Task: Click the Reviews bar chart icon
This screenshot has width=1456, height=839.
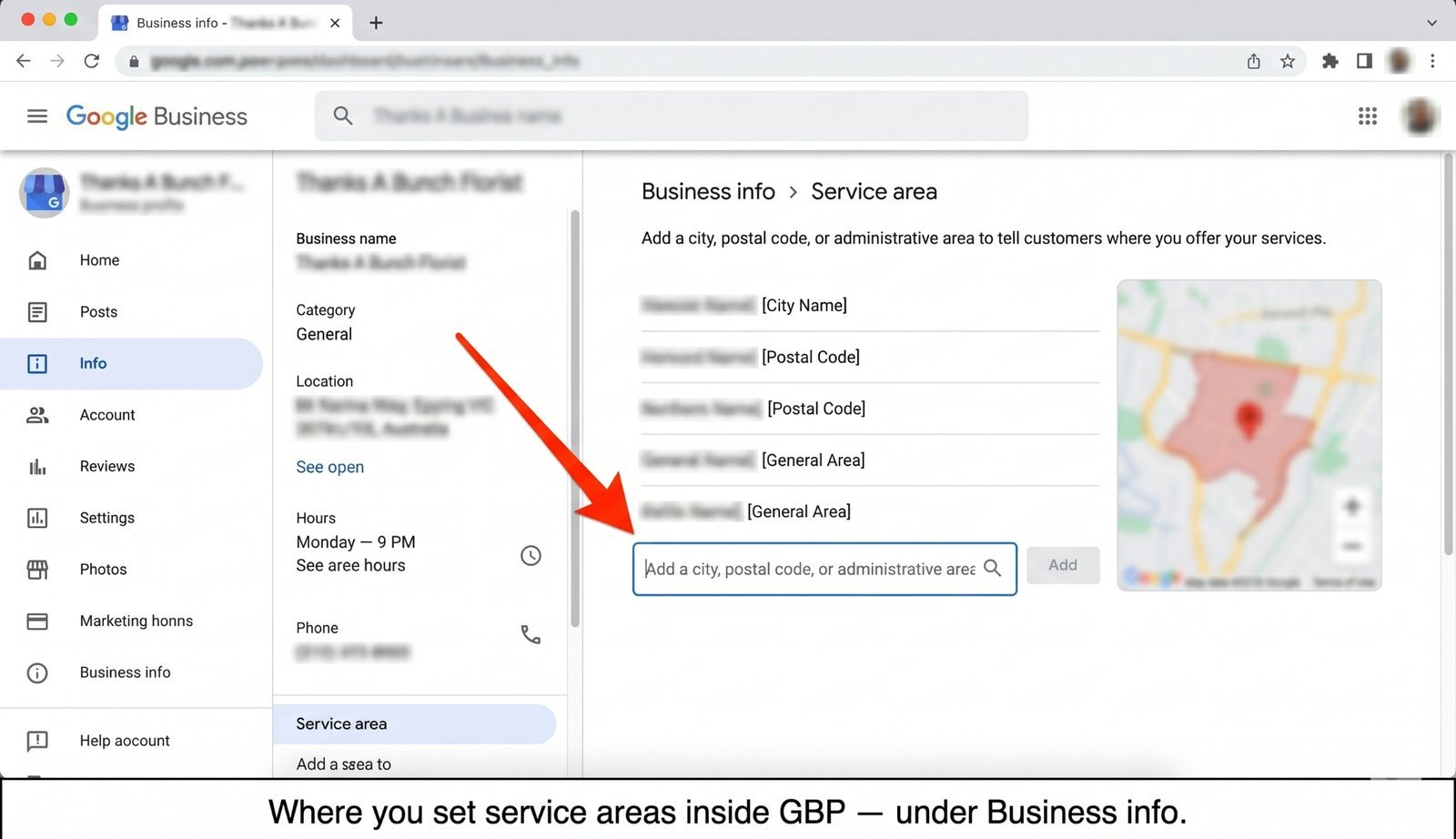Action: (x=37, y=467)
